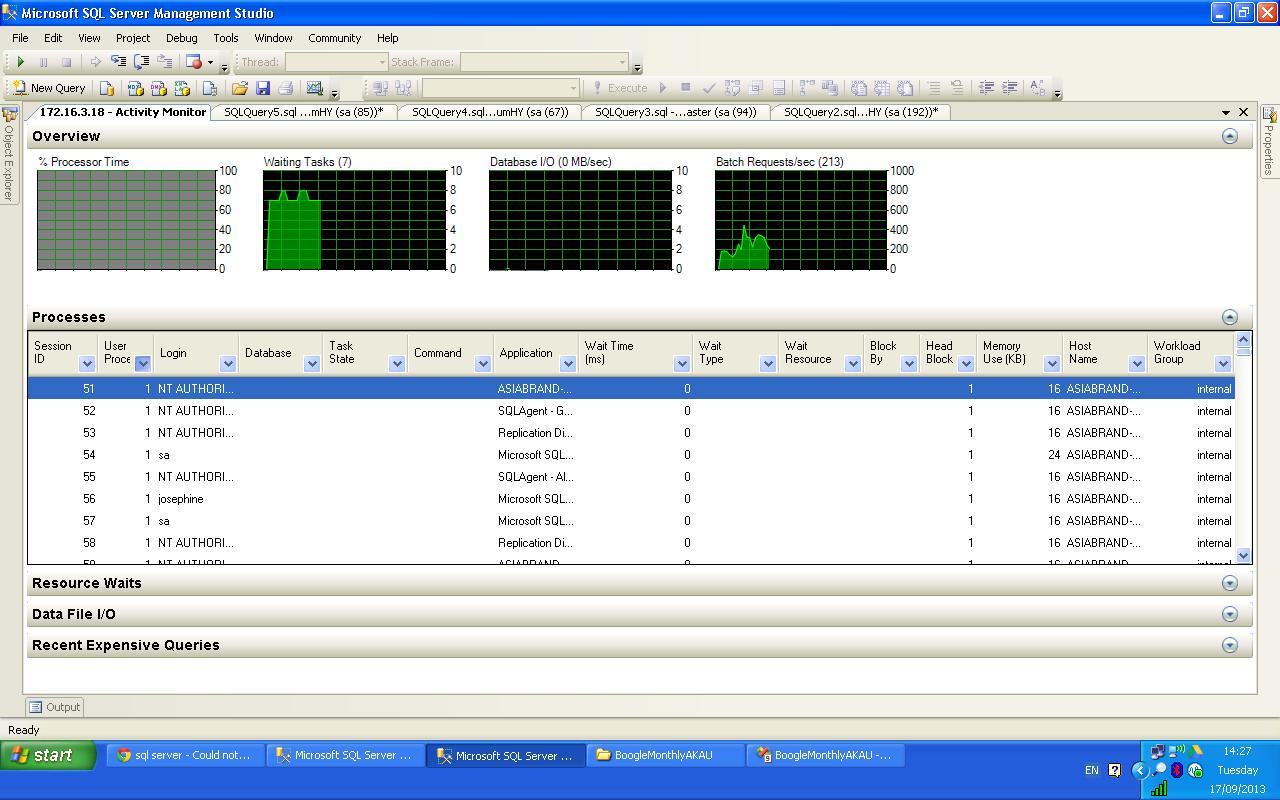Open the Task State column filter dropdown
This screenshot has width=1280, height=800.
[x=396, y=363]
